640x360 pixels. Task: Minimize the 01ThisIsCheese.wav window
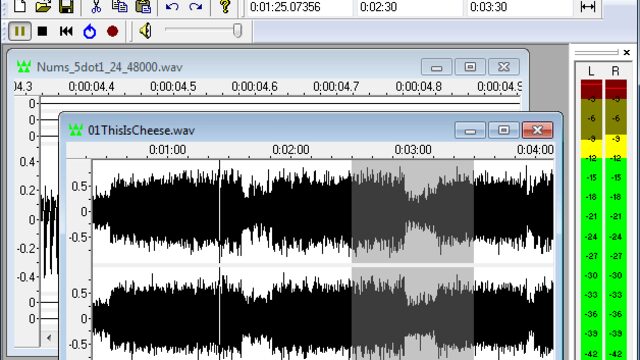coord(470,130)
